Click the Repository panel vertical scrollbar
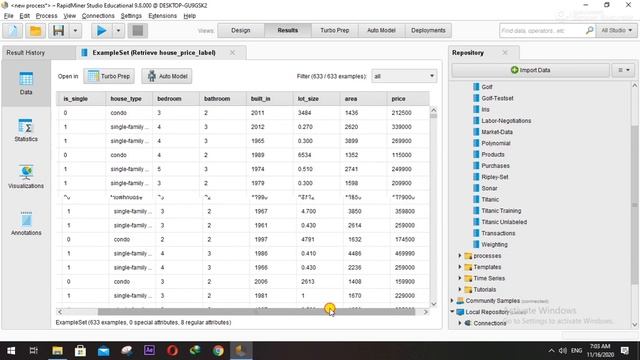 [x=635, y=204]
